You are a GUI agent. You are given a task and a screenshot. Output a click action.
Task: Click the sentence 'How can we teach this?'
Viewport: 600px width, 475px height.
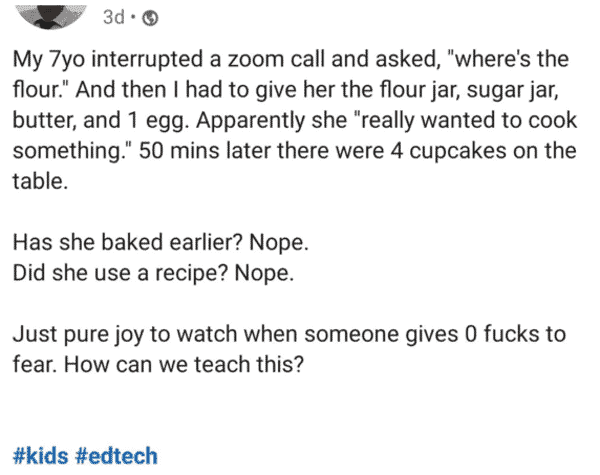184,364
